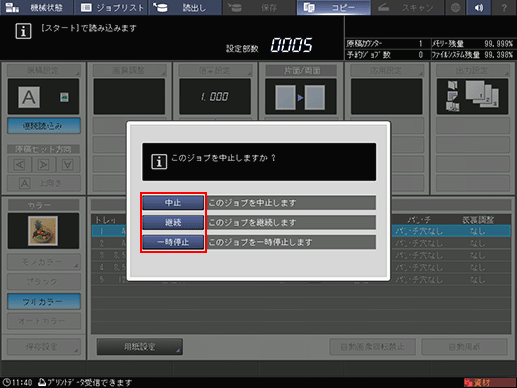Image resolution: width=517 pixels, height=388 pixels.
Task: Click the help question mark icon
Action: point(504,7)
